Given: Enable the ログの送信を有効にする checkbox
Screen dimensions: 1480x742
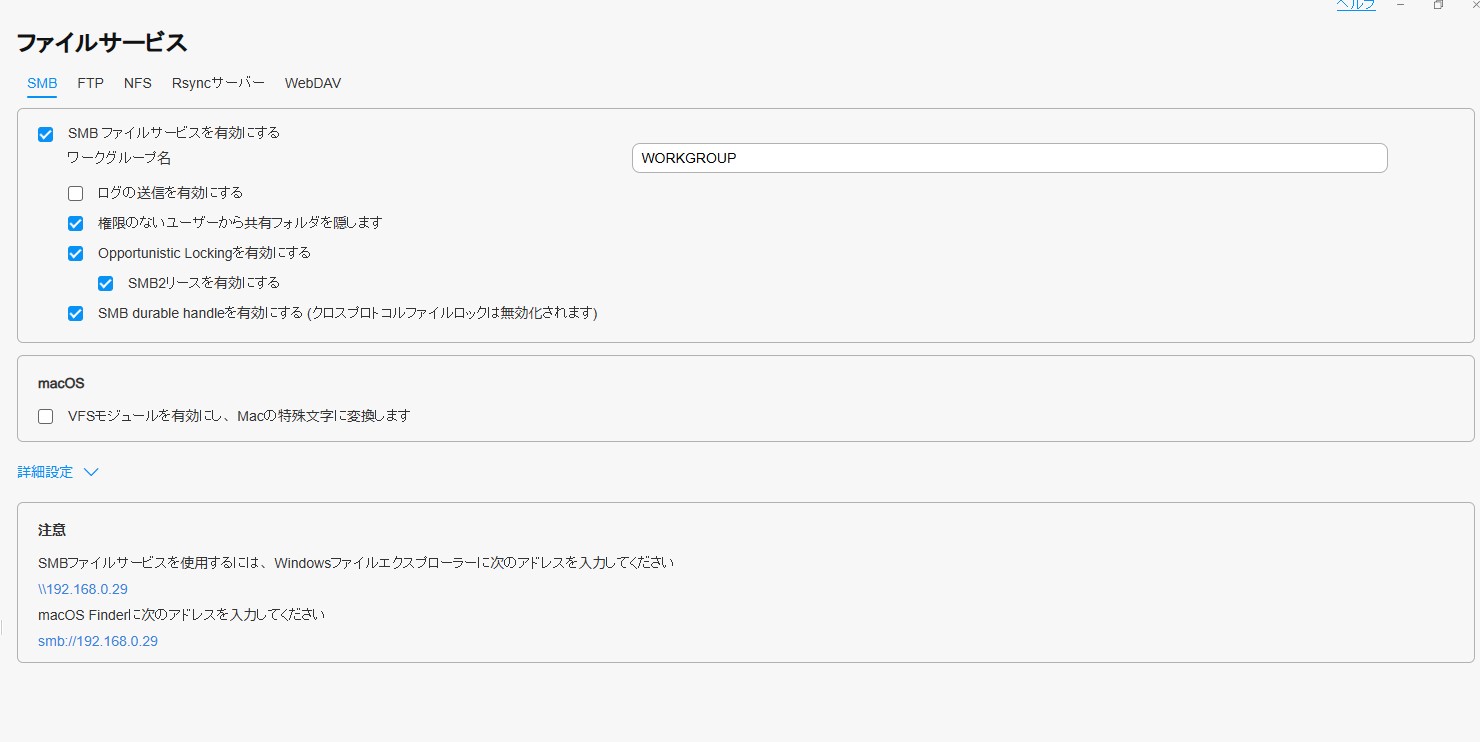Looking at the screenshot, I should click(x=76, y=194).
